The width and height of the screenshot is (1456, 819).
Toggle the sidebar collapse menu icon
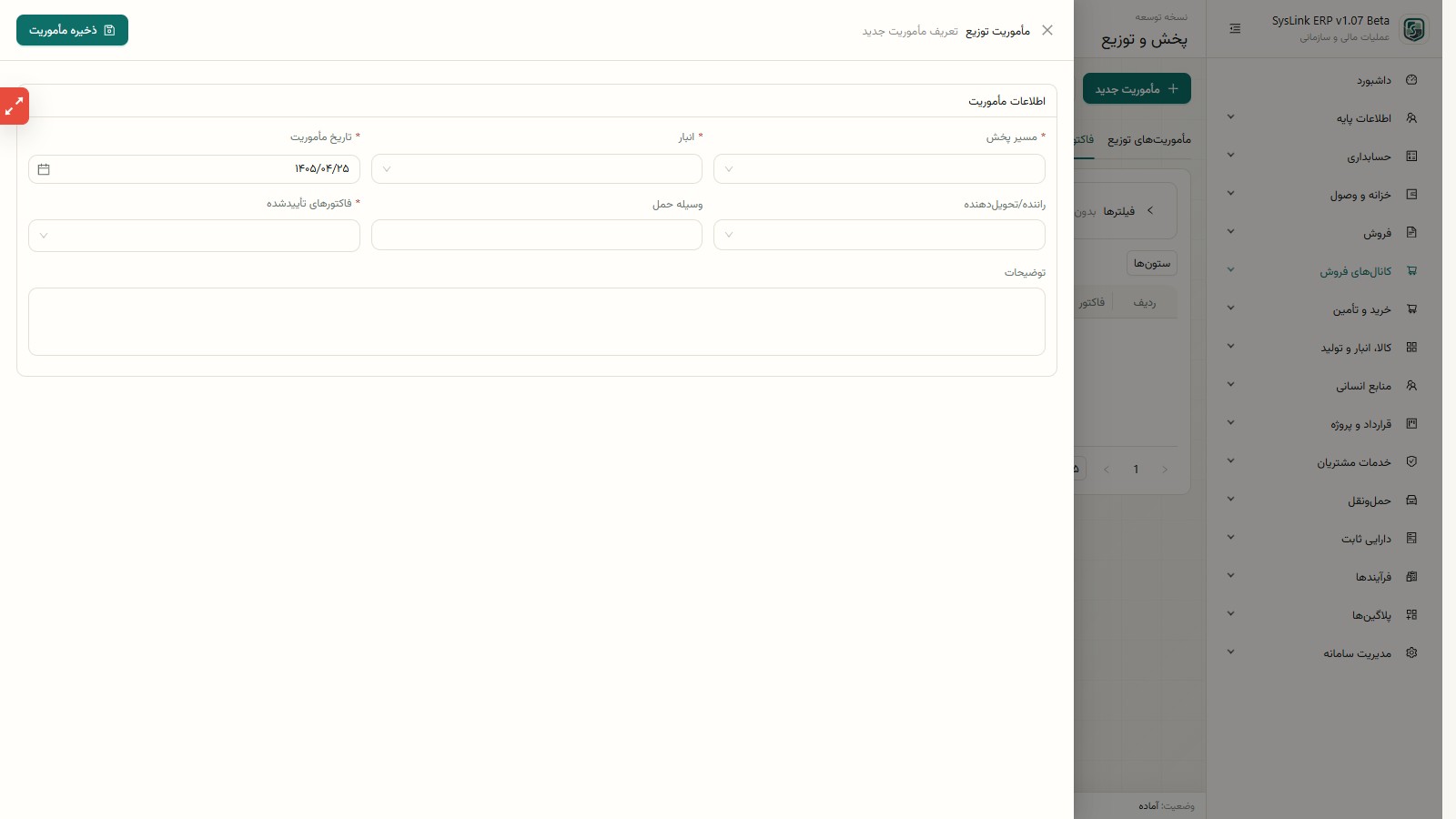coord(1235,29)
